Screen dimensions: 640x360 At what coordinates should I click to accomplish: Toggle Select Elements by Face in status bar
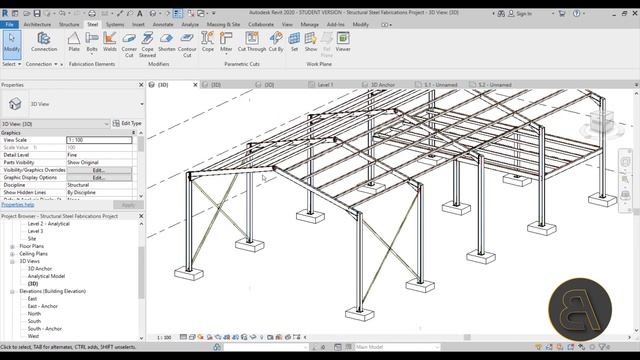pyautogui.click(x=571, y=347)
